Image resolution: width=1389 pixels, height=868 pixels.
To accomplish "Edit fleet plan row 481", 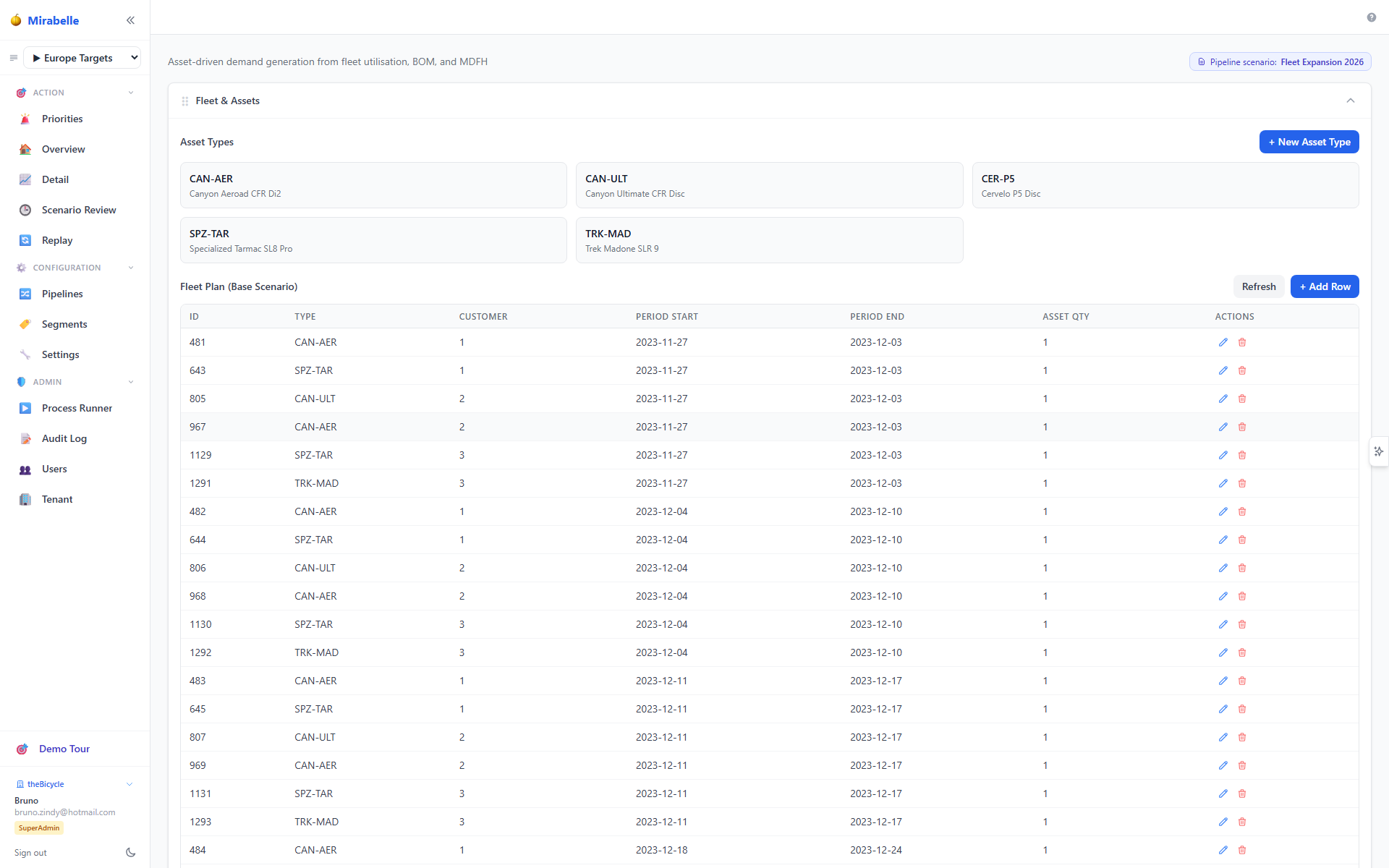I will coord(1223,342).
